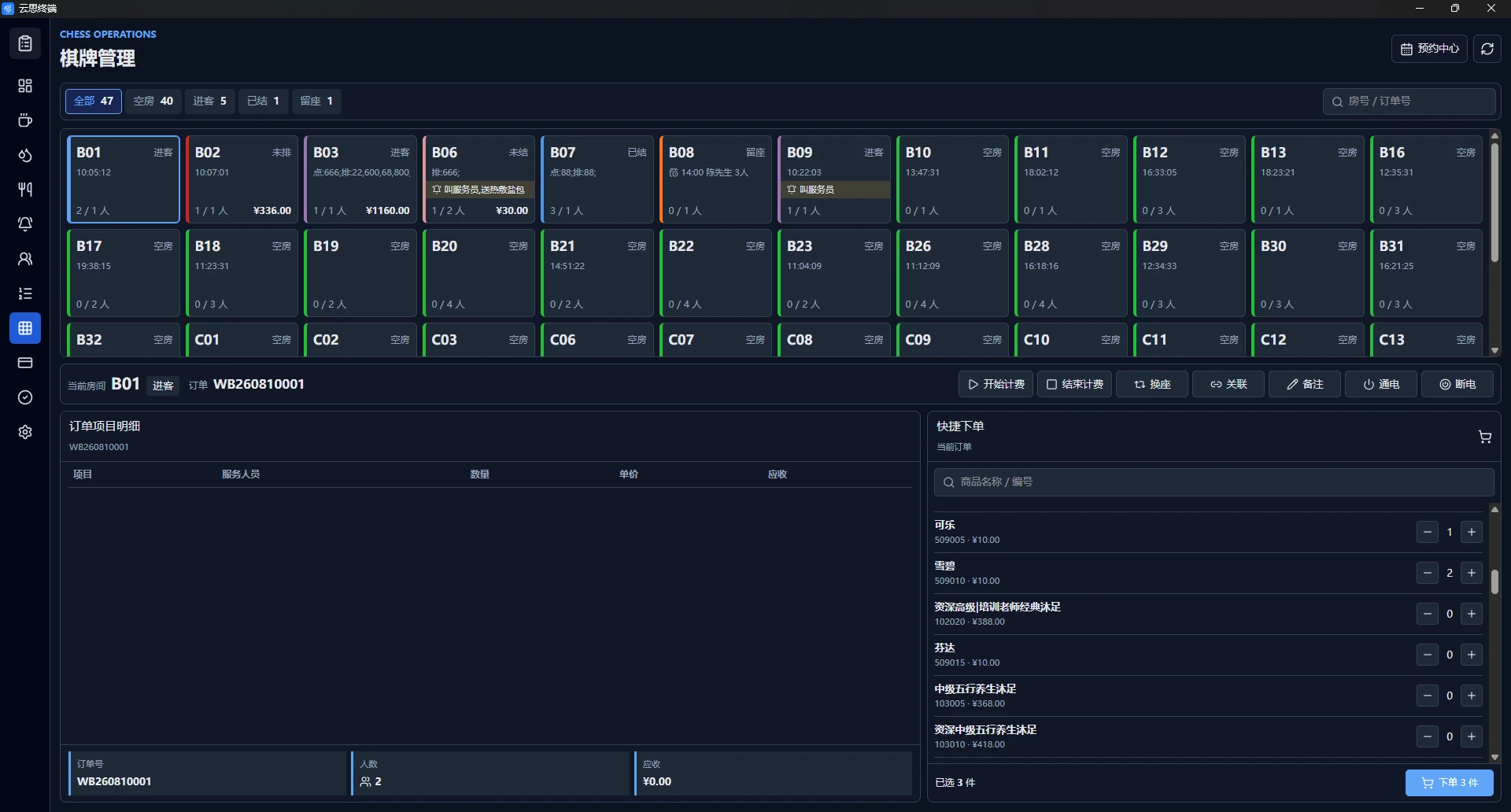Switch to the 留座 1 filter tab

coord(317,101)
